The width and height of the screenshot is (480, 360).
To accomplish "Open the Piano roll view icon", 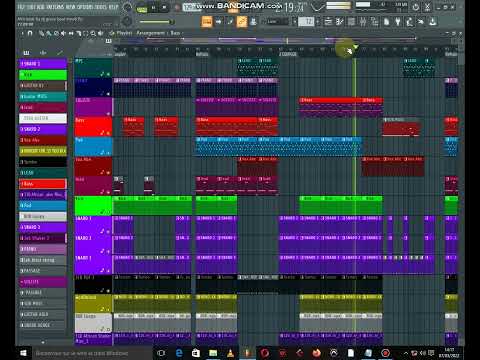I will pos(340,22).
